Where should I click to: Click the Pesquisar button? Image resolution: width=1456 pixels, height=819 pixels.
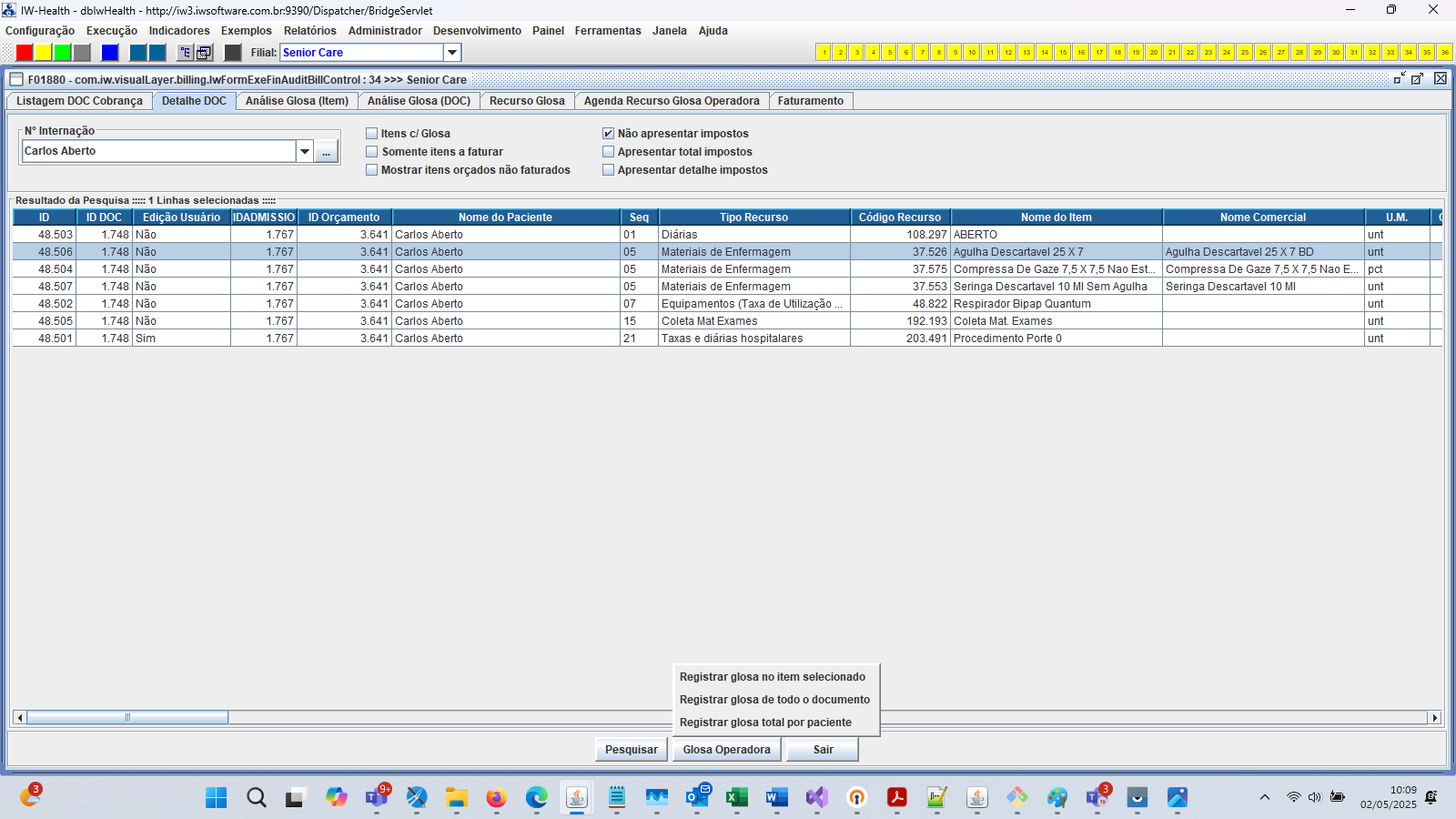[x=631, y=750]
